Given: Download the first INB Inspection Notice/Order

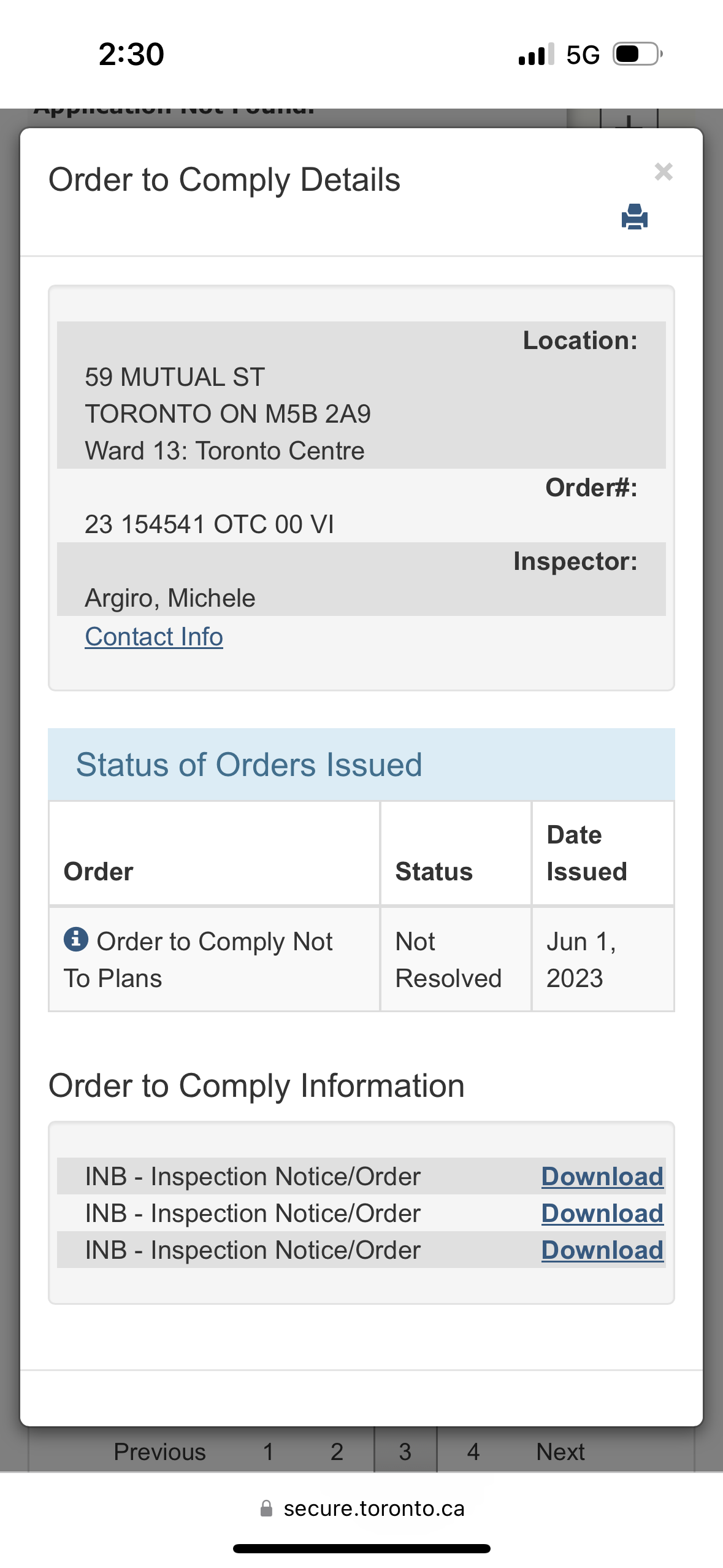Looking at the screenshot, I should 602,1176.
